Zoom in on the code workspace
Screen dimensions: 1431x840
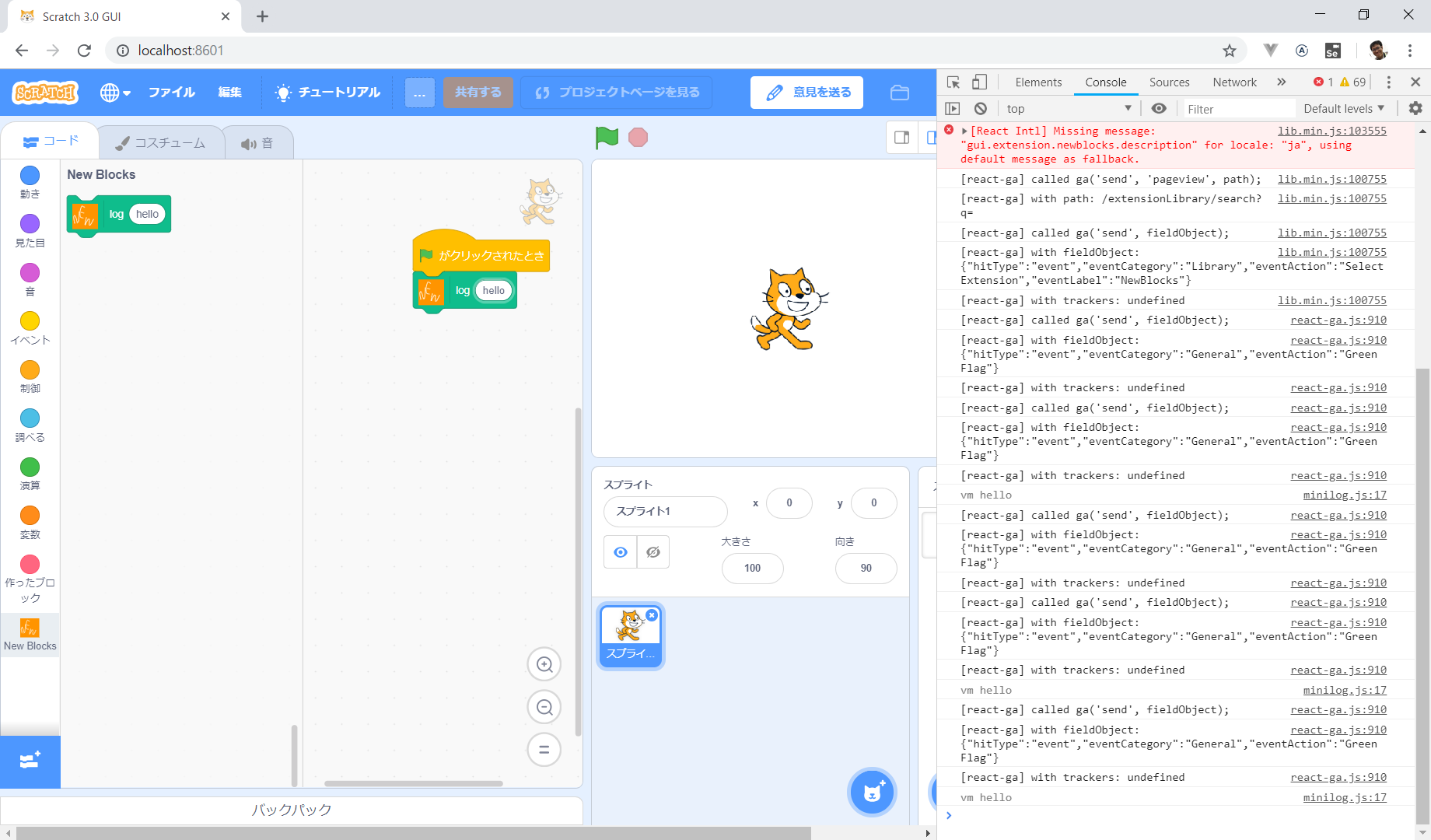(x=544, y=664)
